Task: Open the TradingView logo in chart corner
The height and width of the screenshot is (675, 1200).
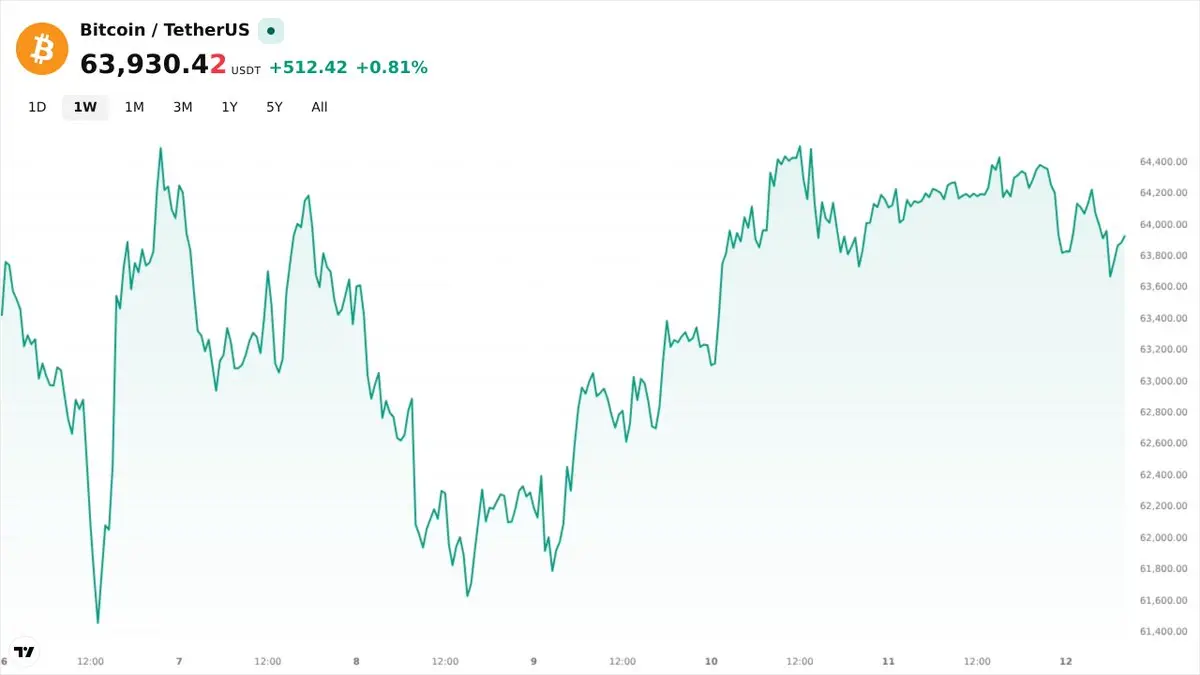Action: 24,651
